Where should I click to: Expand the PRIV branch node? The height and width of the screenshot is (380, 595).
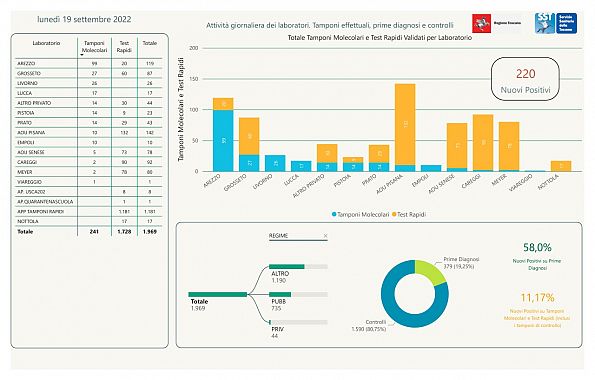tap(298, 322)
